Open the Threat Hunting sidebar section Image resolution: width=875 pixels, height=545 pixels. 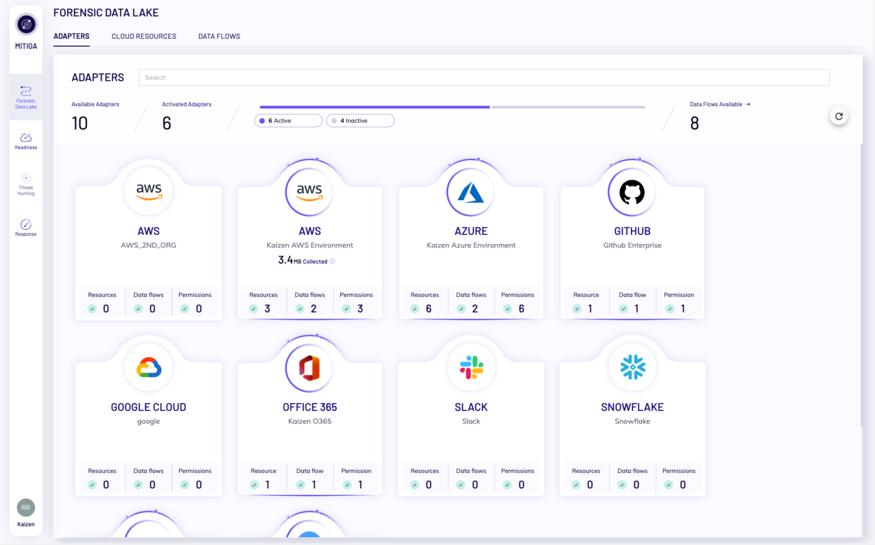click(26, 185)
